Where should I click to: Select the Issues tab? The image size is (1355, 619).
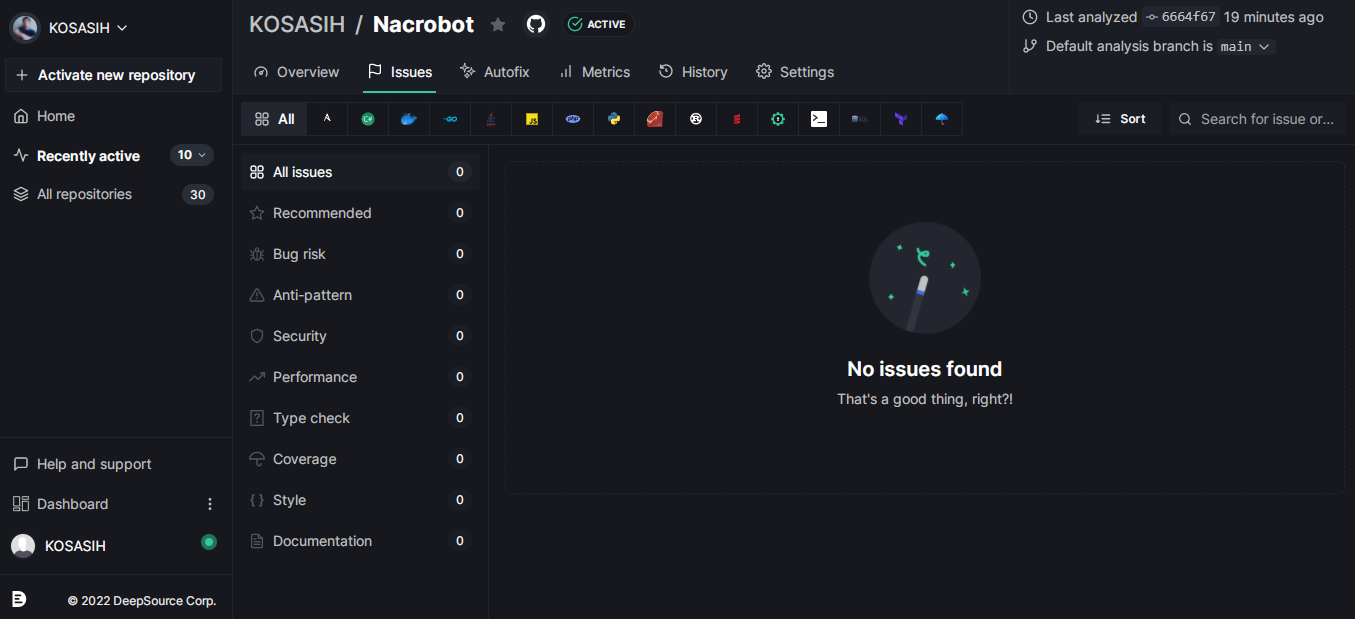tap(400, 72)
